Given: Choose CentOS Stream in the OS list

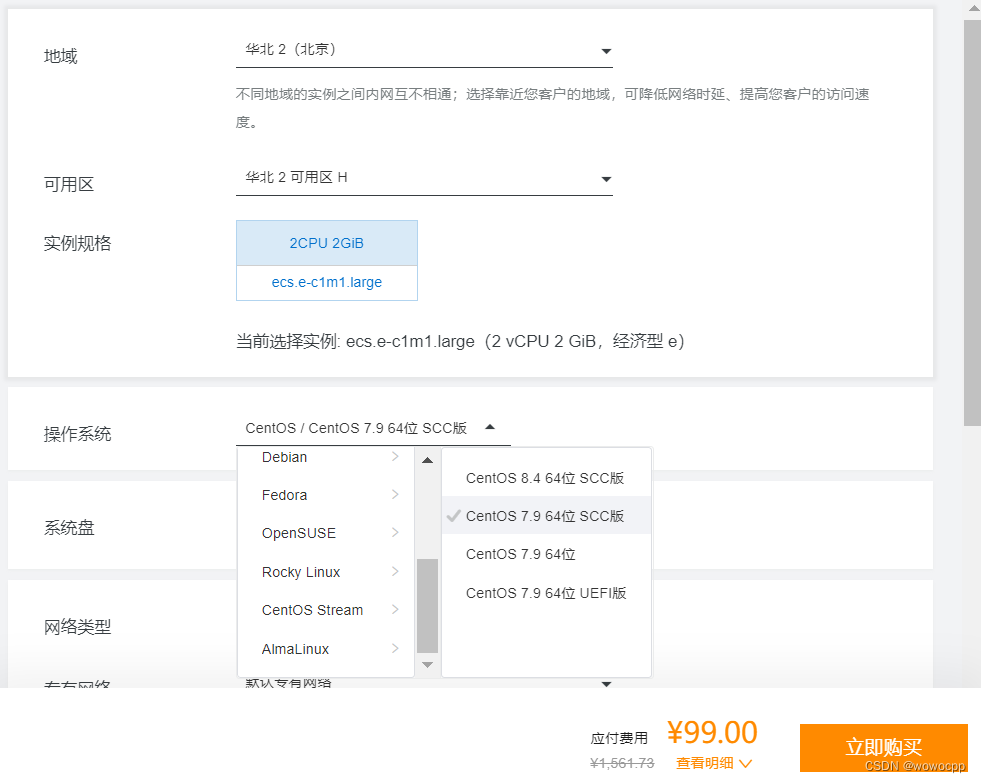Looking at the screenshot, I should pos(326,610).
